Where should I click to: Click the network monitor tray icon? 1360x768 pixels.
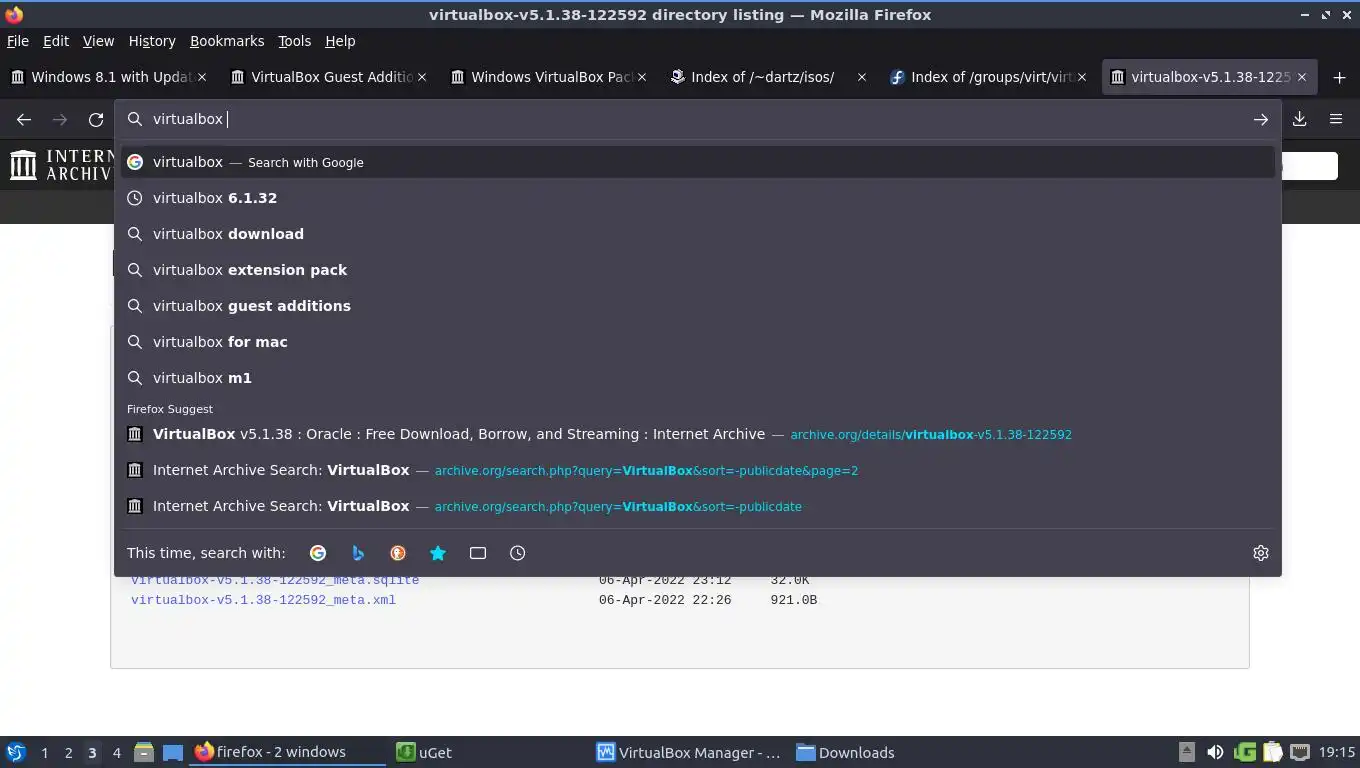pyautogui.click(x=1299, y=752)
